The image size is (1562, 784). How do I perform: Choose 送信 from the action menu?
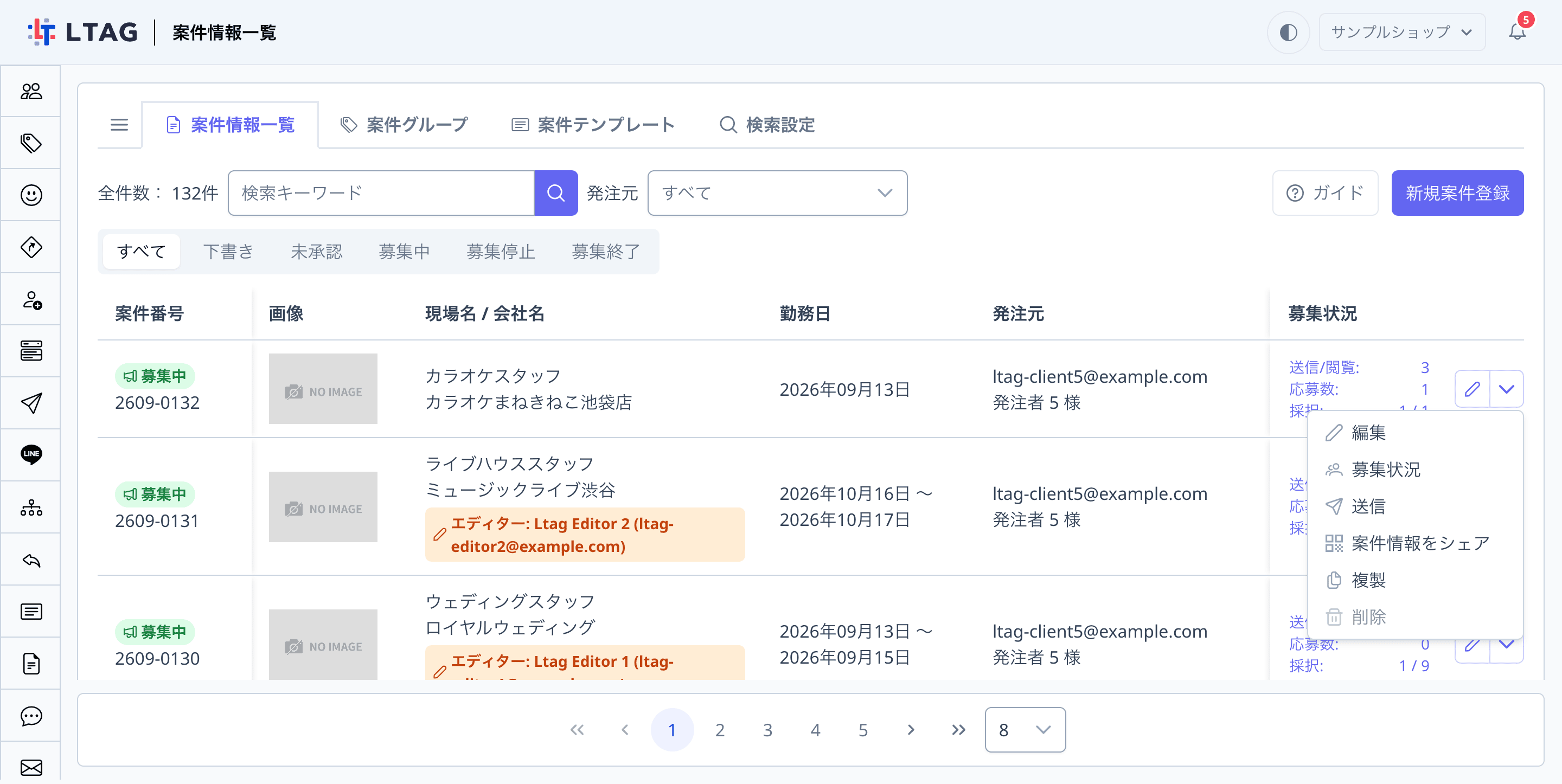(x=1415, y=506)
